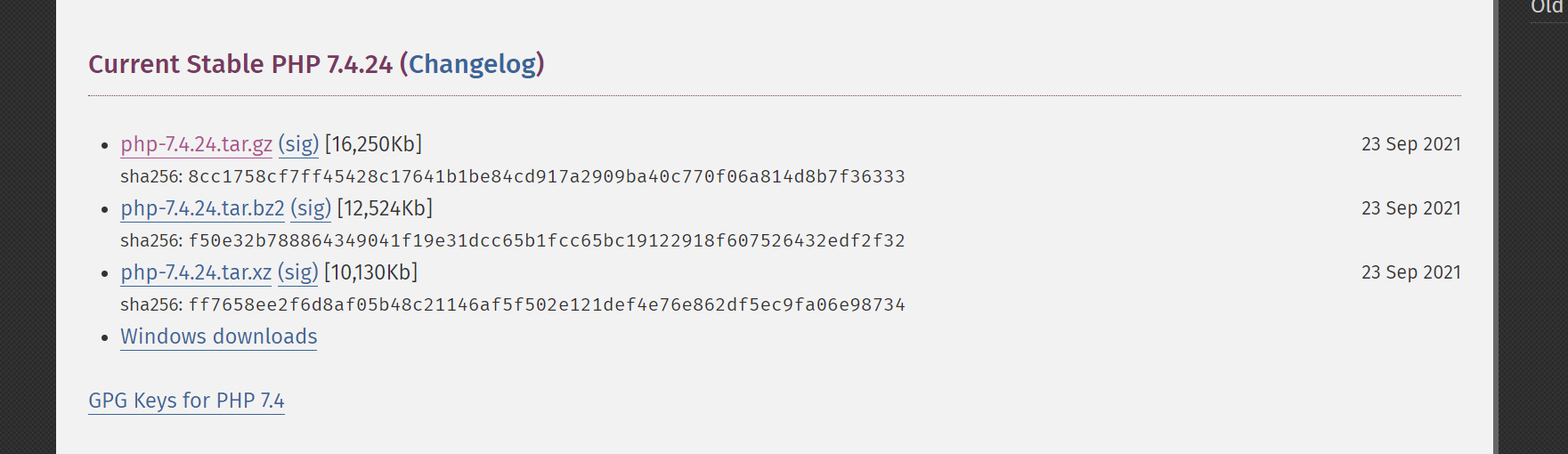Click the [16,250Kb] file size text
Screen dimensions: 1568x454
click(x=373, y=144)
